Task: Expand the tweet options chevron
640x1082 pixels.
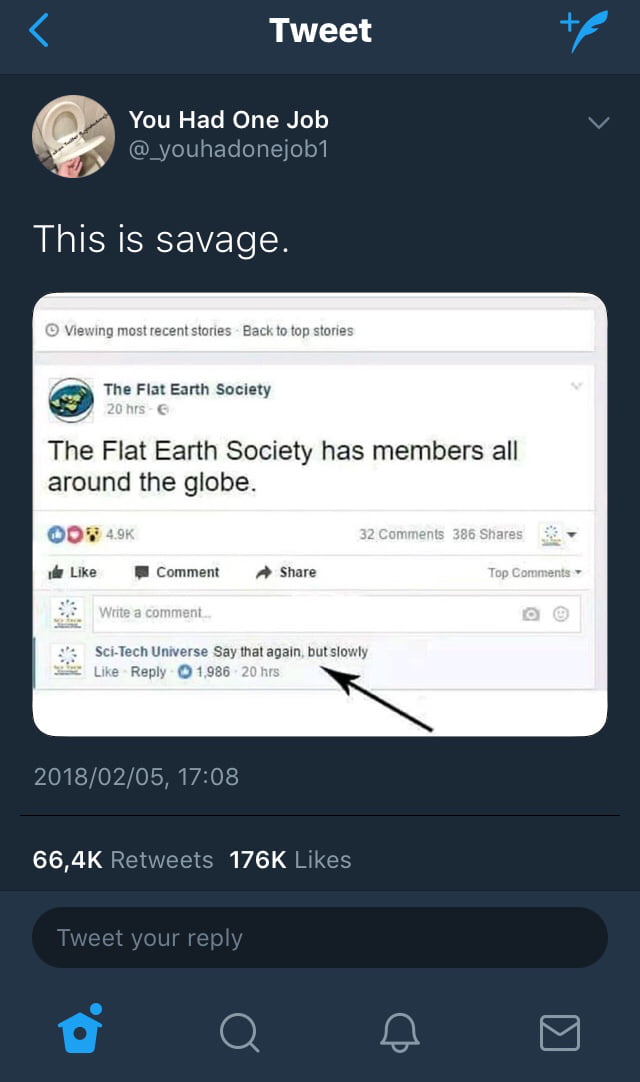Action: [599, 123]
